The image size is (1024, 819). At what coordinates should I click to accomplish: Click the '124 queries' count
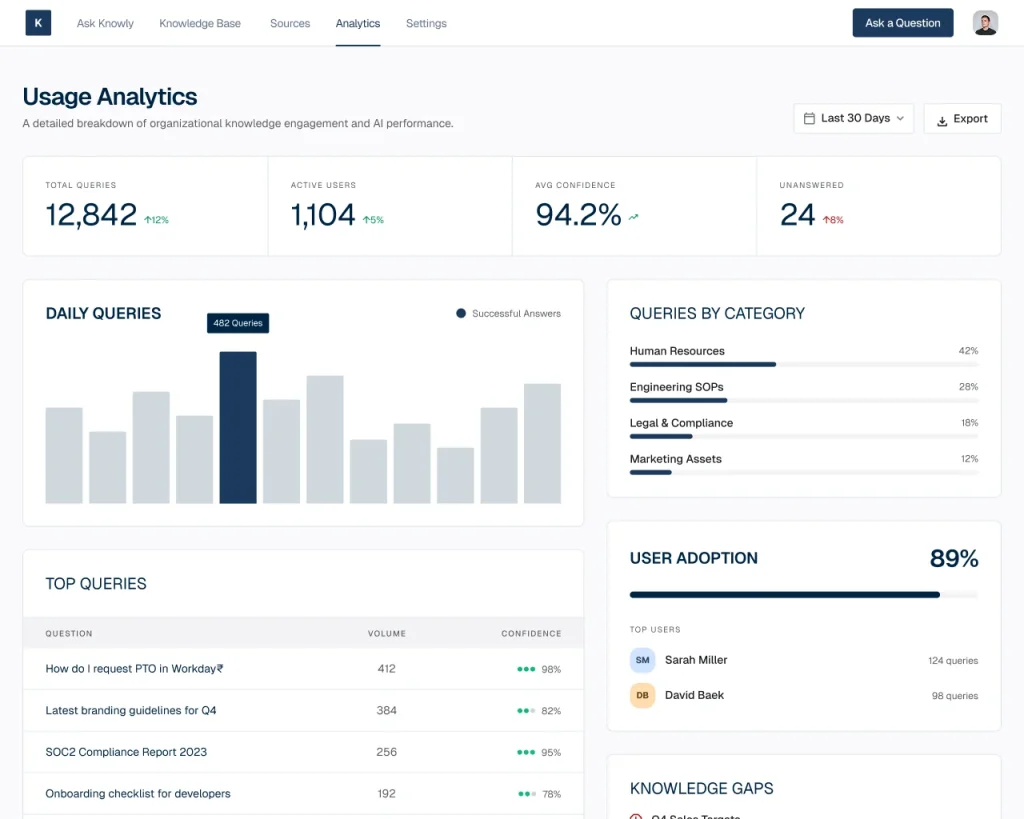click(953, 661)
